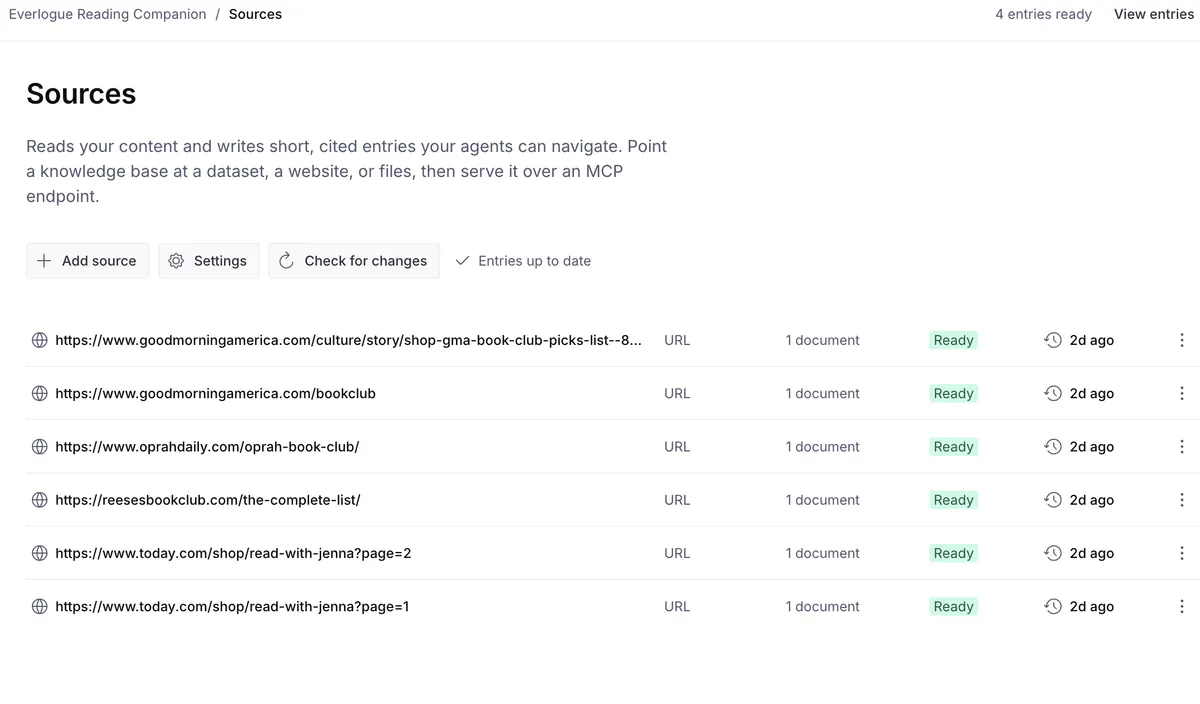Click "Entries up to date" status text
Viewport: 1200px width, 704px height.
point(534,261)
